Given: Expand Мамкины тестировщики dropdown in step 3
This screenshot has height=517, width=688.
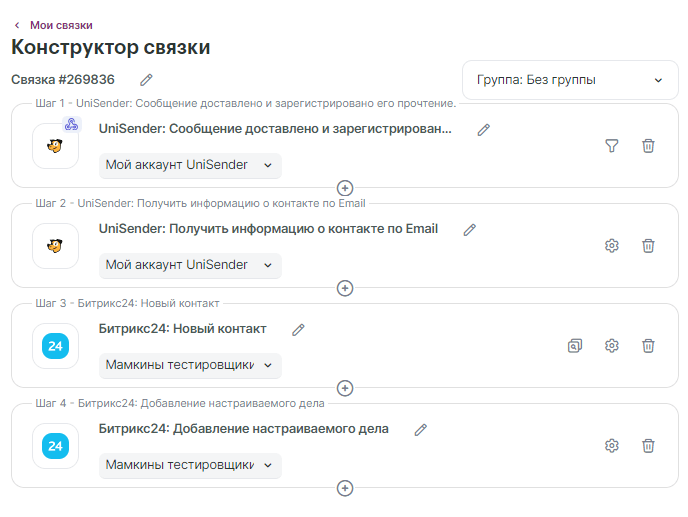Looking at the screenshot, I should (190, 366).
